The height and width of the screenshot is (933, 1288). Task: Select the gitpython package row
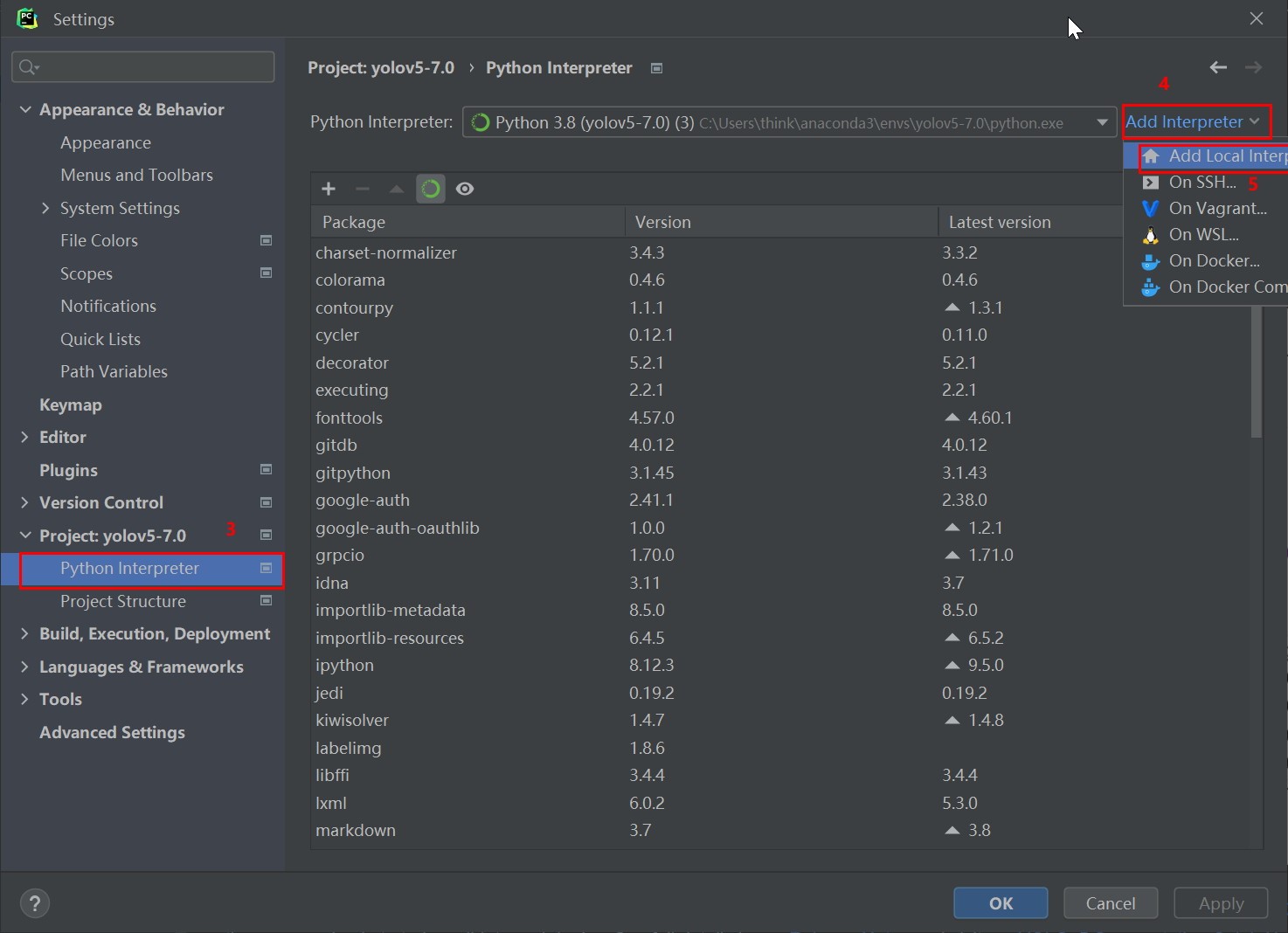click(780, 473)
